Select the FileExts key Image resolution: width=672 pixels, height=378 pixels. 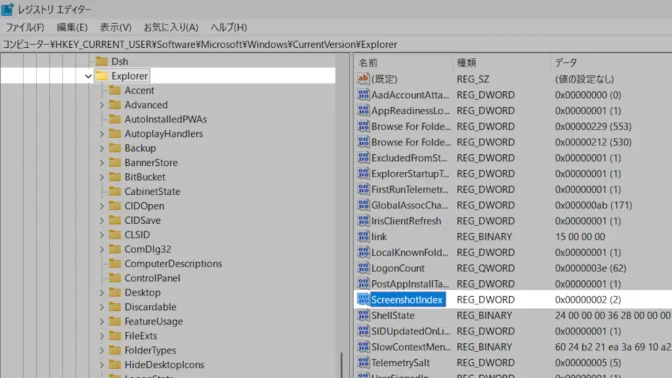(141, 336)
